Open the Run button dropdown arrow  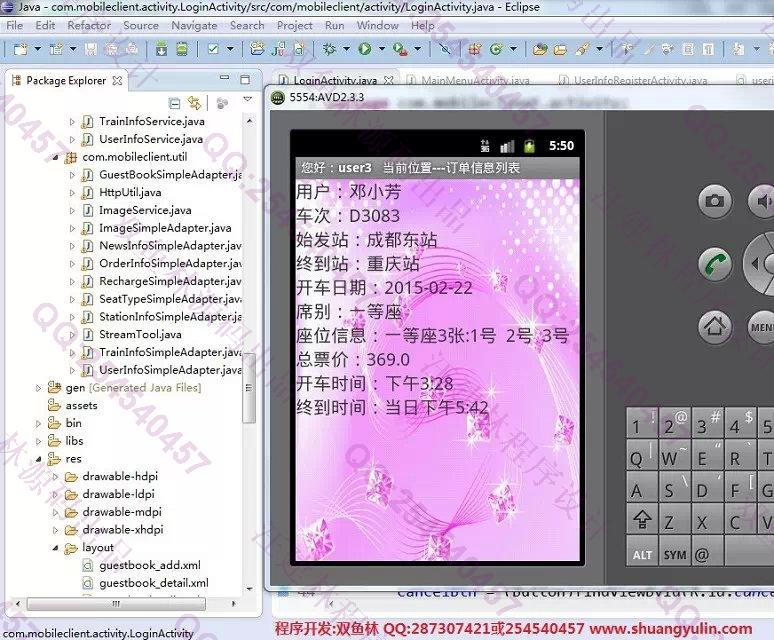382,49
